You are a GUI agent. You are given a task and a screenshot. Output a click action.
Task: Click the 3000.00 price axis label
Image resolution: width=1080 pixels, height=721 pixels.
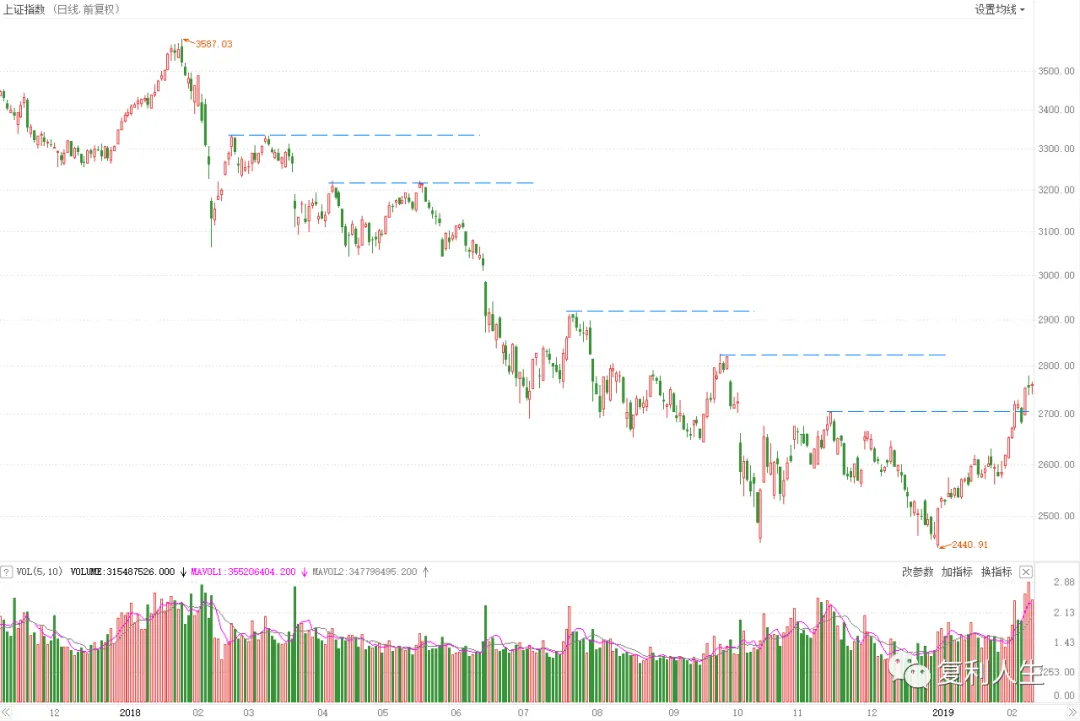[x=1056, y=275]
